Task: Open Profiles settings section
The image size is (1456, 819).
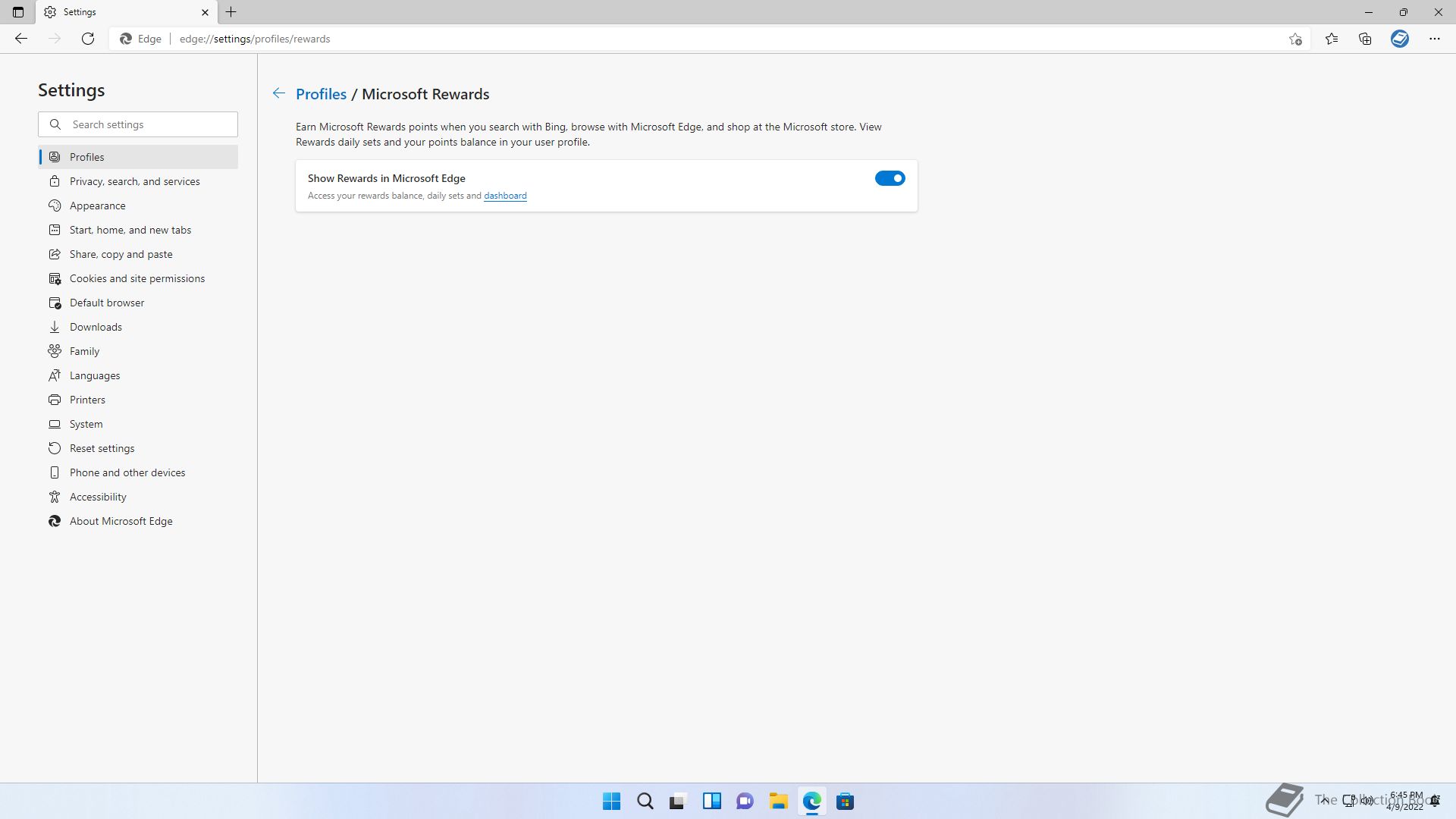Action: (x=138, y=157)
